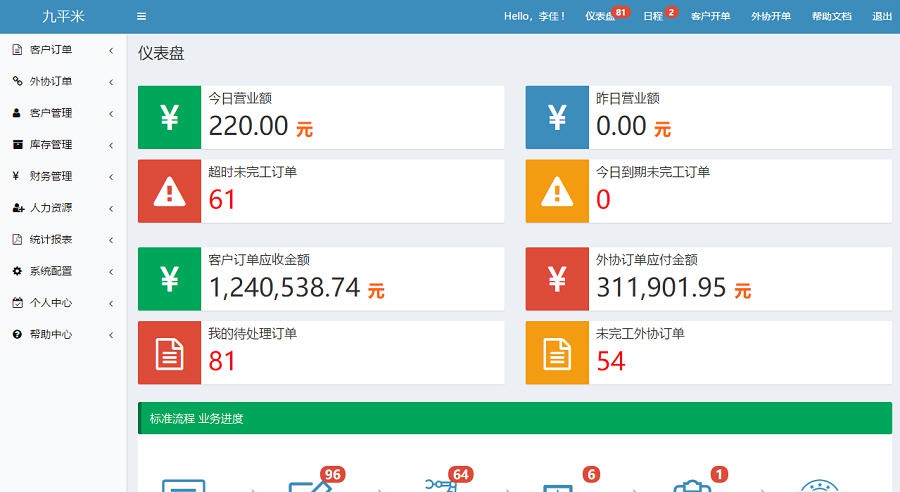
Task: Click the workflow step icon with badge 1
Action: click(692, 486)
